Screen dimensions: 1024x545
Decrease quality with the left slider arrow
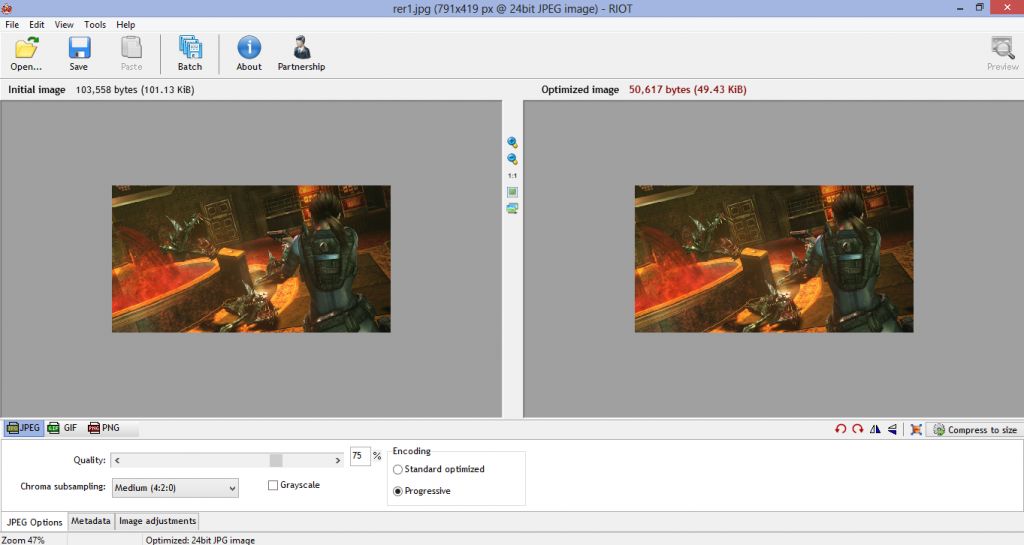[117, 460]
